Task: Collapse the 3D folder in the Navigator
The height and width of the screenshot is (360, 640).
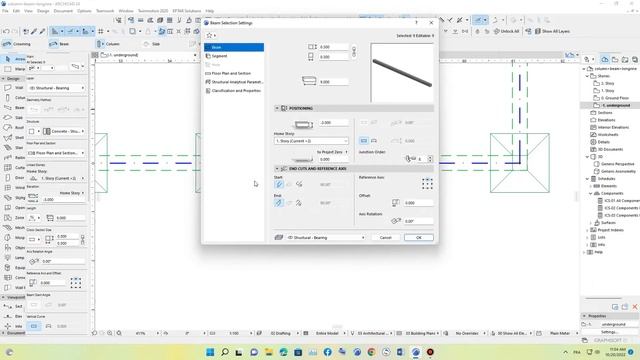Action: click(588, 157)
